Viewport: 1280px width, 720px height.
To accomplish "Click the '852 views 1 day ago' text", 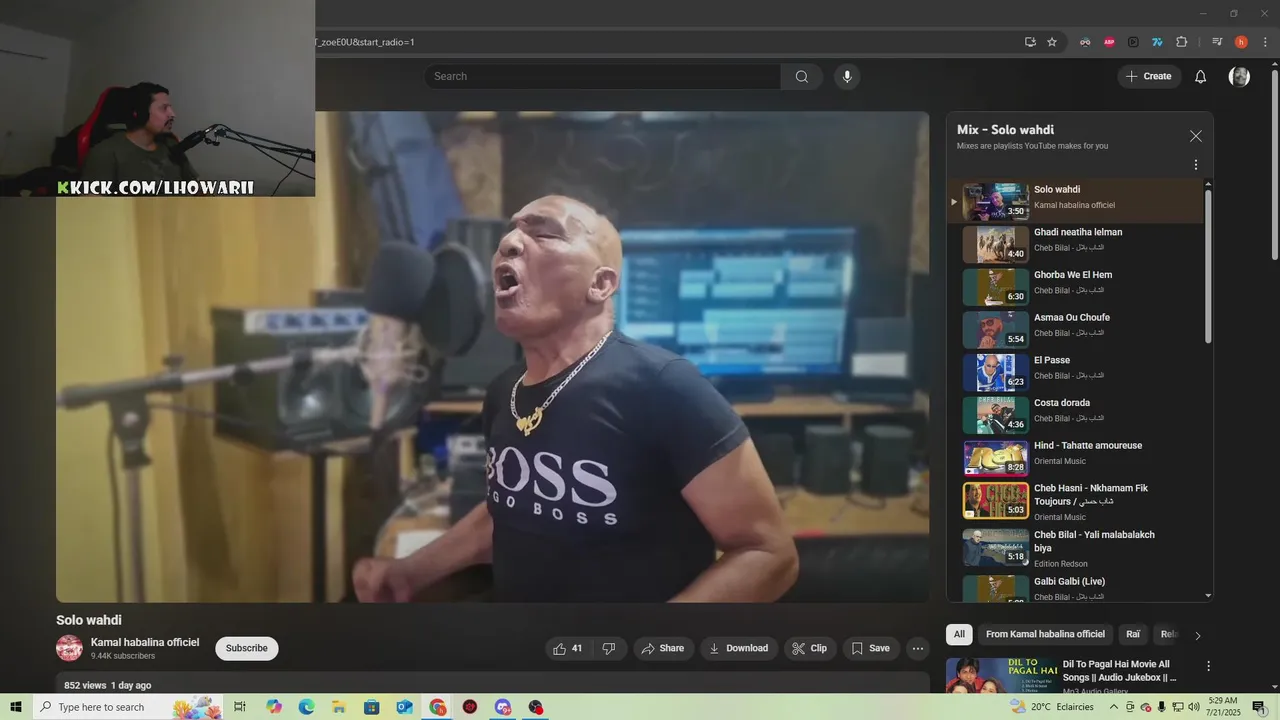I will point(107,685).
